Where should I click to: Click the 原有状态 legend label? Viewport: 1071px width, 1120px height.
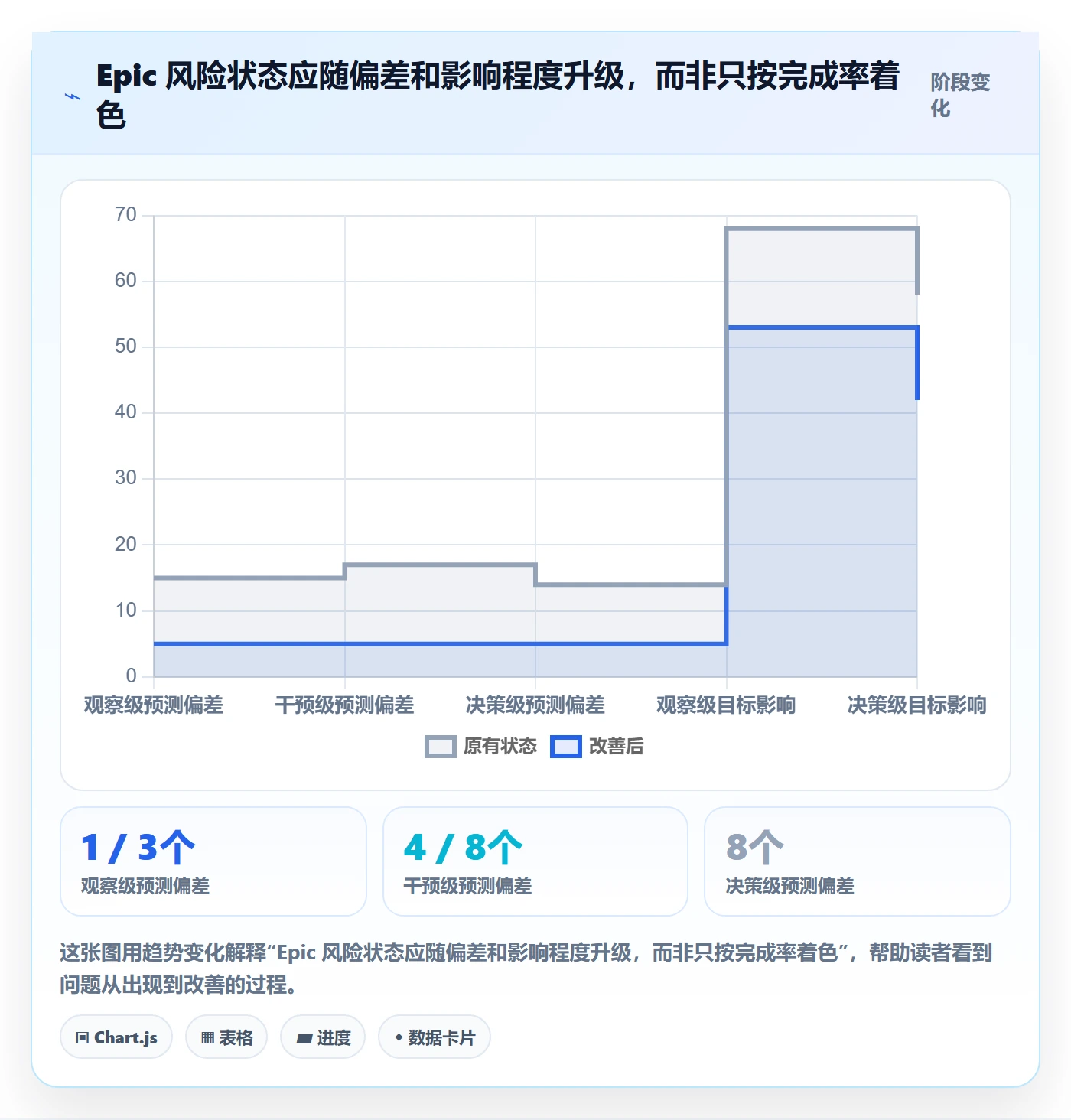(x=500, y=747)
